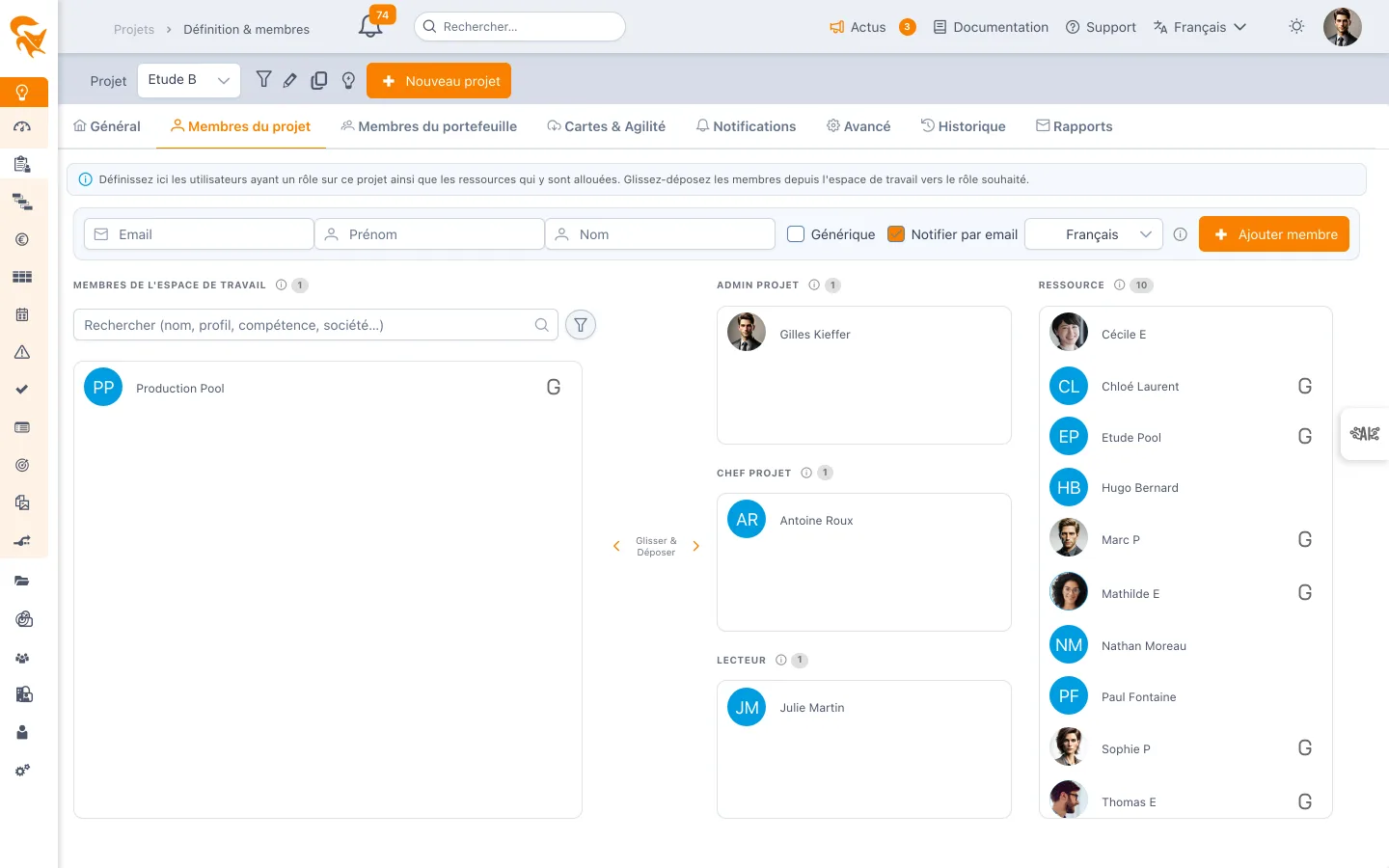1389x868 pixels.
Task: Open the dashboard gauge icon in sidebar
Action: click(22, 126)
